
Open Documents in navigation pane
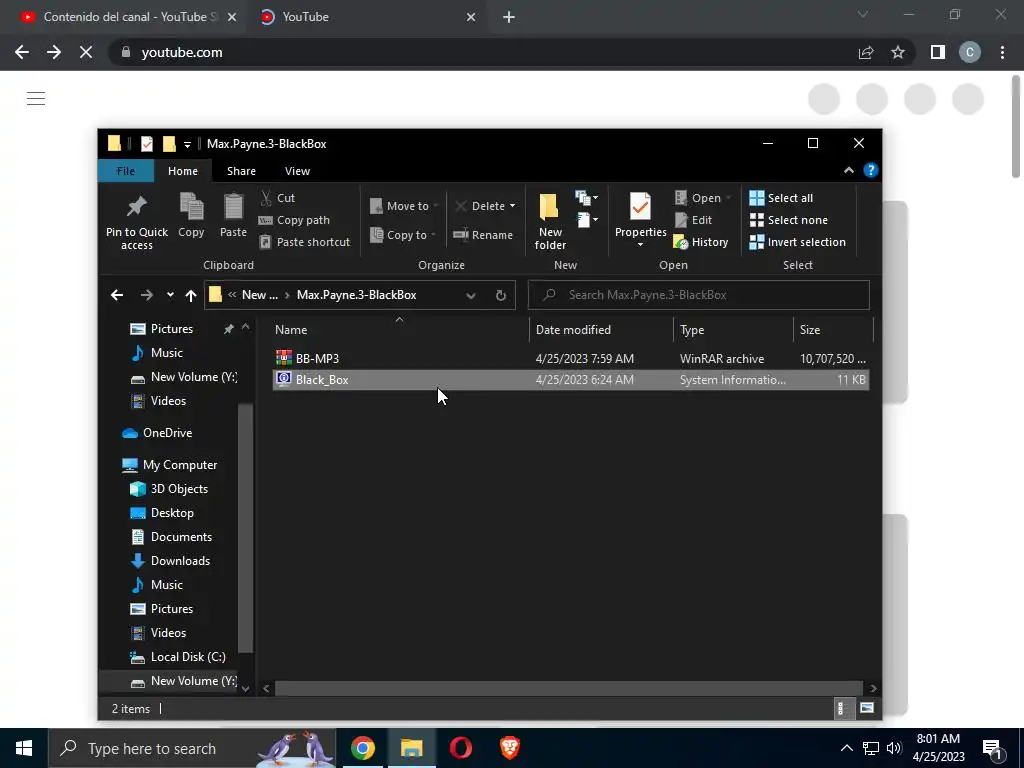tap(170, 537)
